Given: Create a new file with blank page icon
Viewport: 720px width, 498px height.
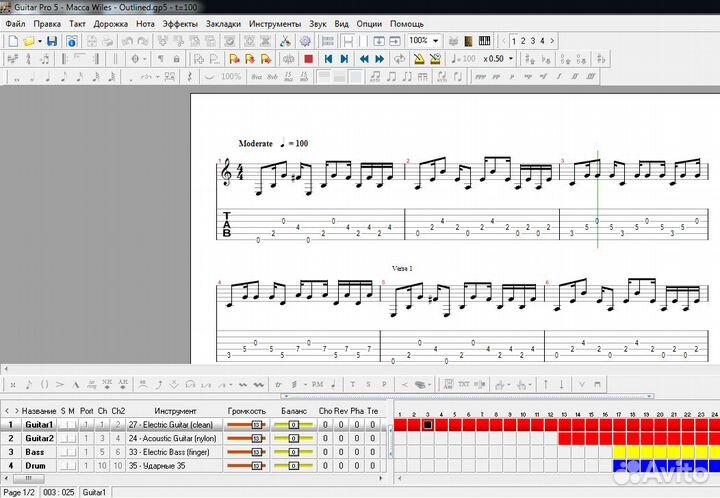Looking at the screenshot, I should (12, 41).
